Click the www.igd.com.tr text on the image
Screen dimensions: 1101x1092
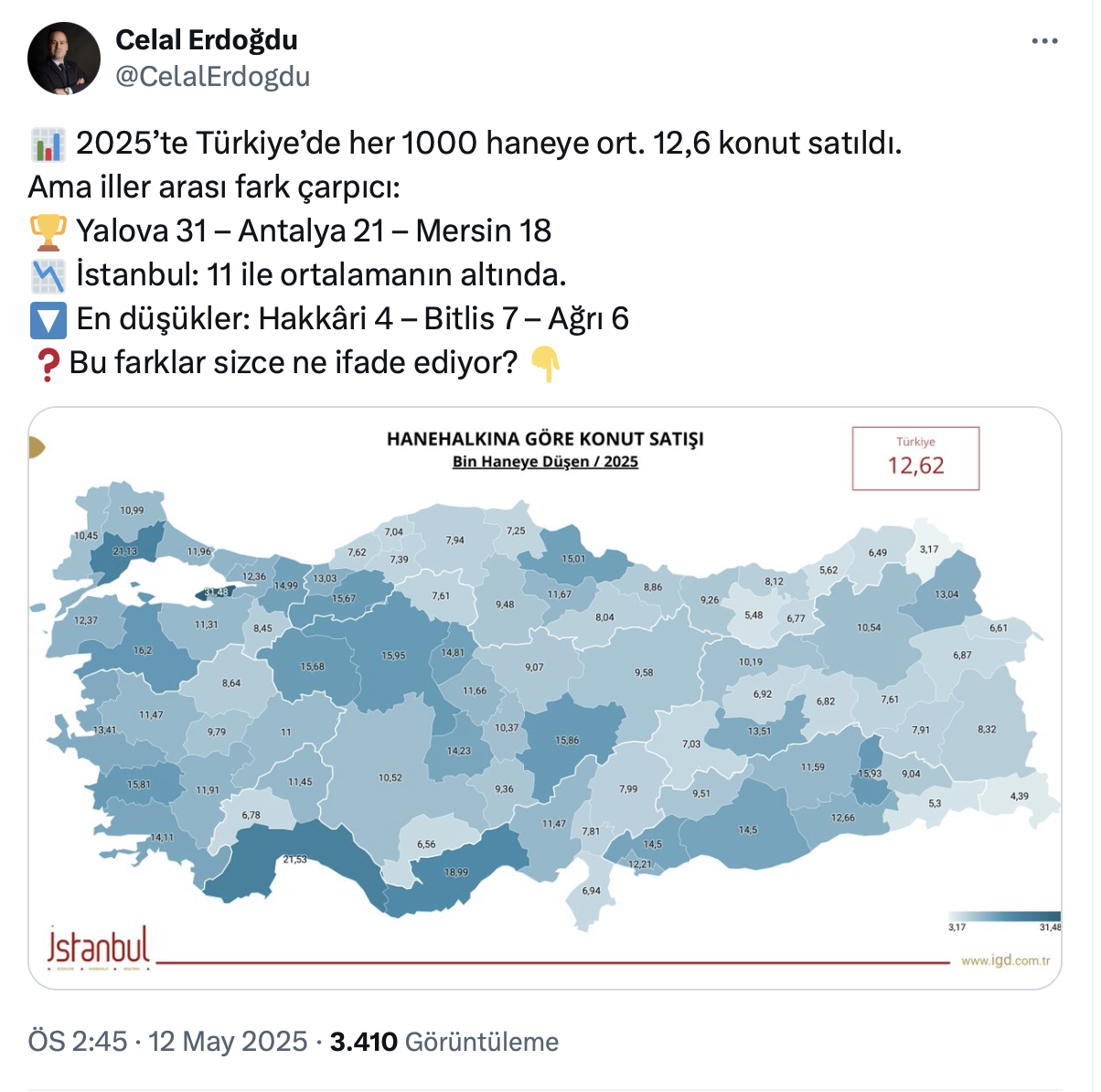coord(1005,961)
